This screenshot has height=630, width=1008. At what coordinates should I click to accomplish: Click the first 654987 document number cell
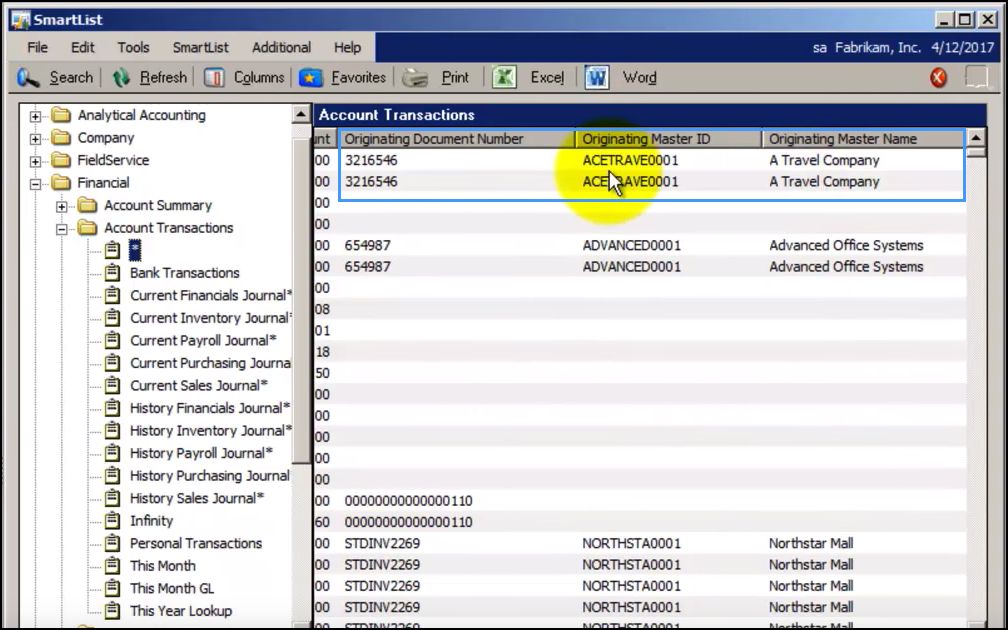[x=368, y=245]
